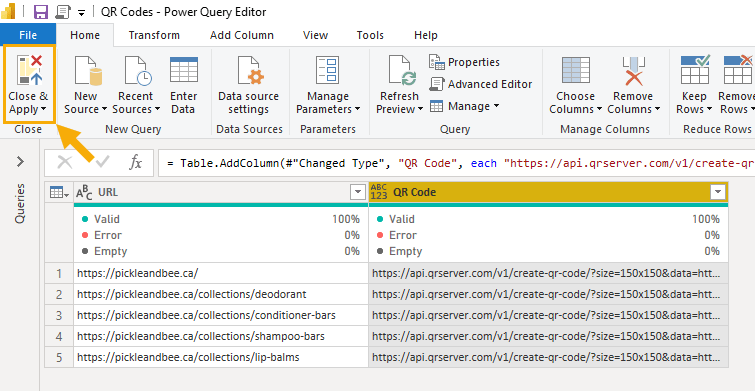The image size is (755, 391).
Task: Open query Properties
Action: coord(465,62)
